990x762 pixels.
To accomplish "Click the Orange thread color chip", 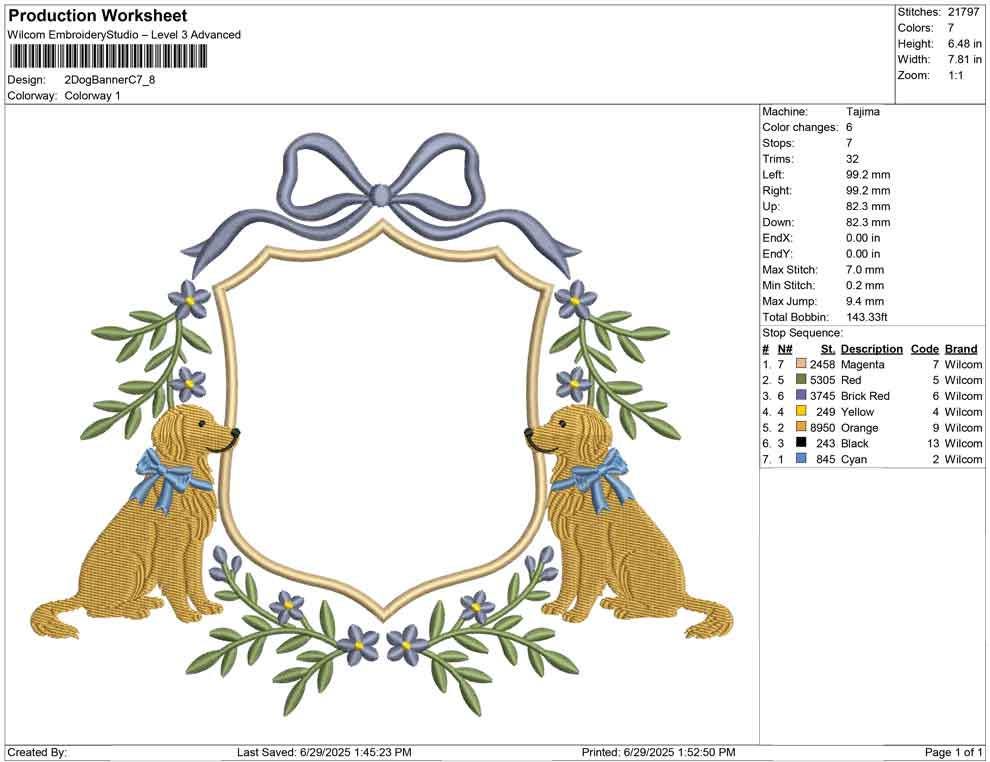I will (x=803, y=428).
